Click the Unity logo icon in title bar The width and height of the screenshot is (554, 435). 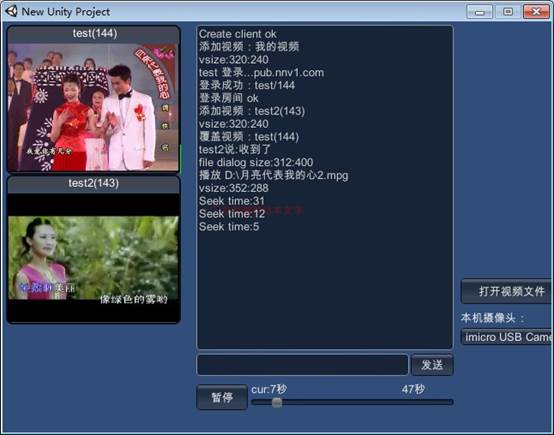pyautogui.click(x=11, y=11)
